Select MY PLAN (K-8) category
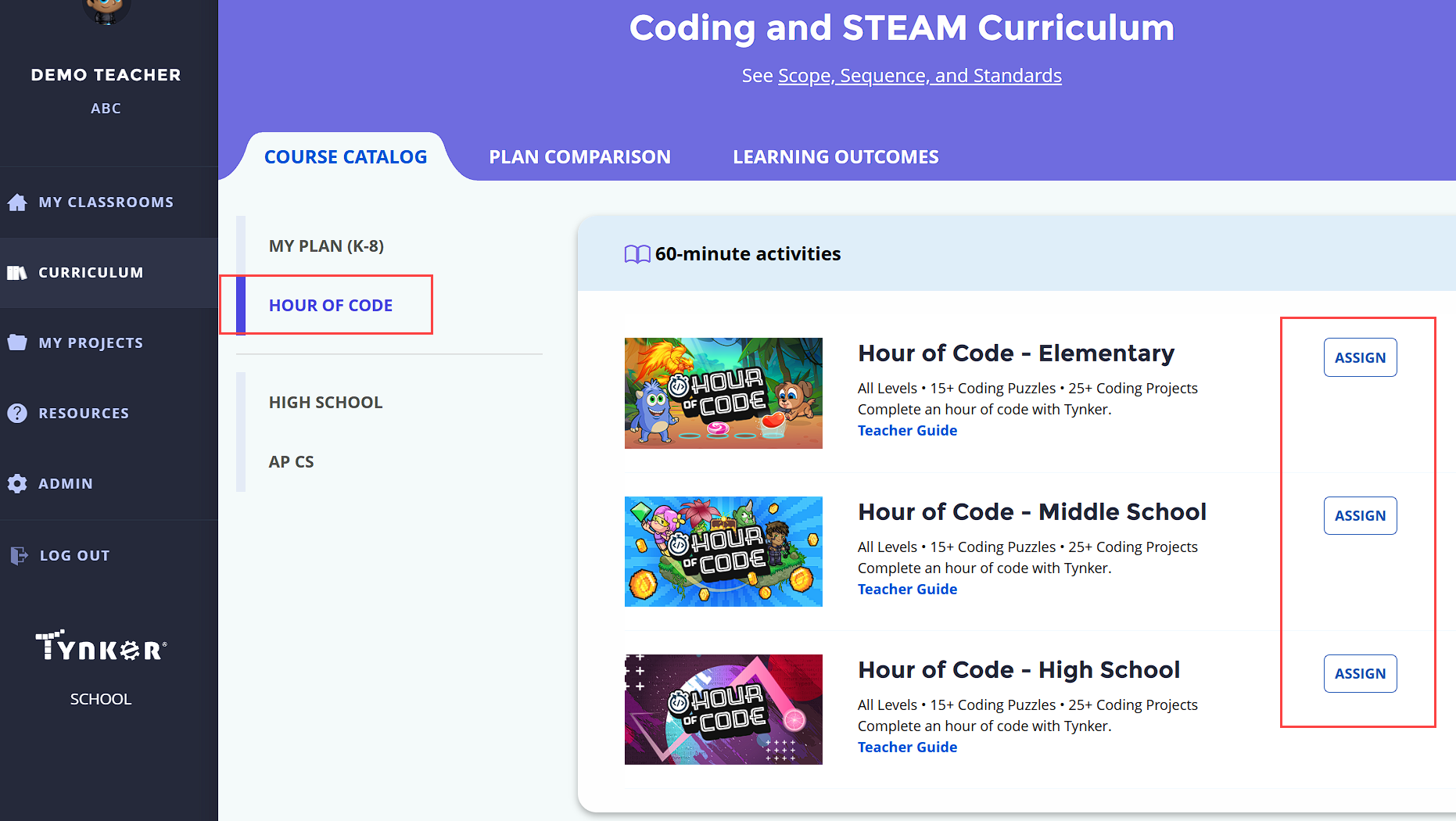This screenshot has width=1456, height=821. [326, 246]
